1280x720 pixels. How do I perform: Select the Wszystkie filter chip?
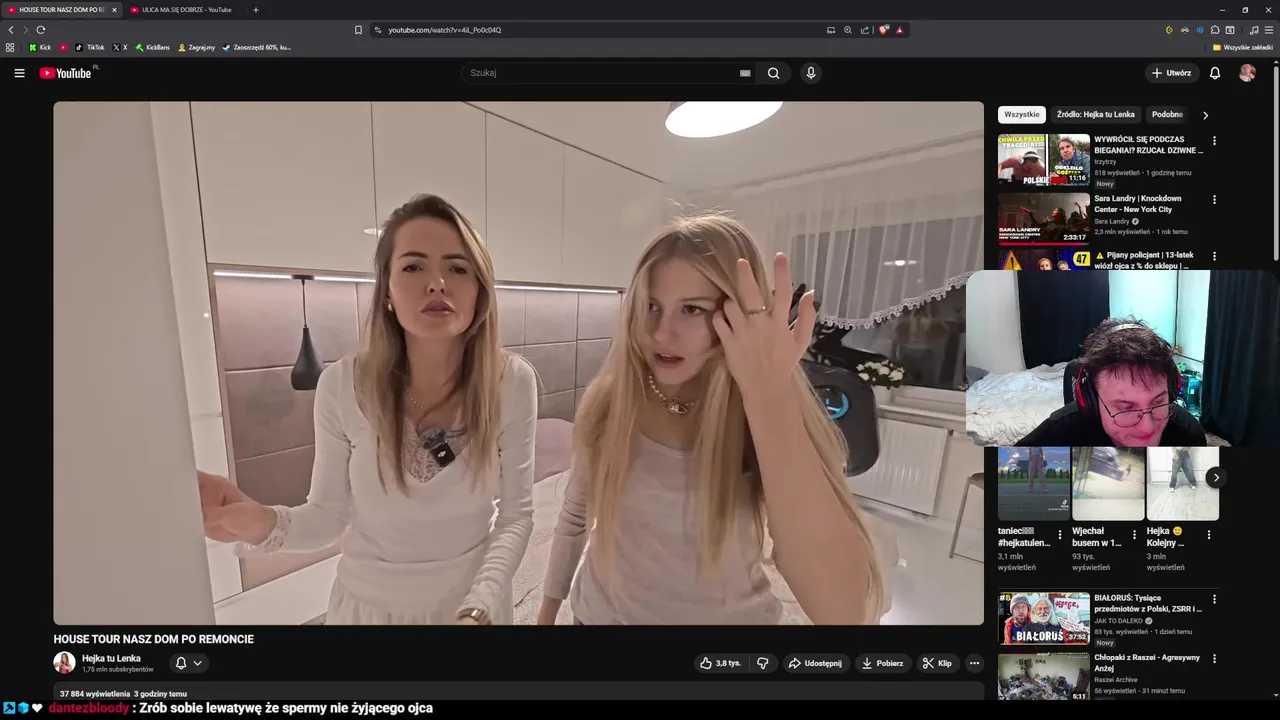click(x=1021, y=115)
